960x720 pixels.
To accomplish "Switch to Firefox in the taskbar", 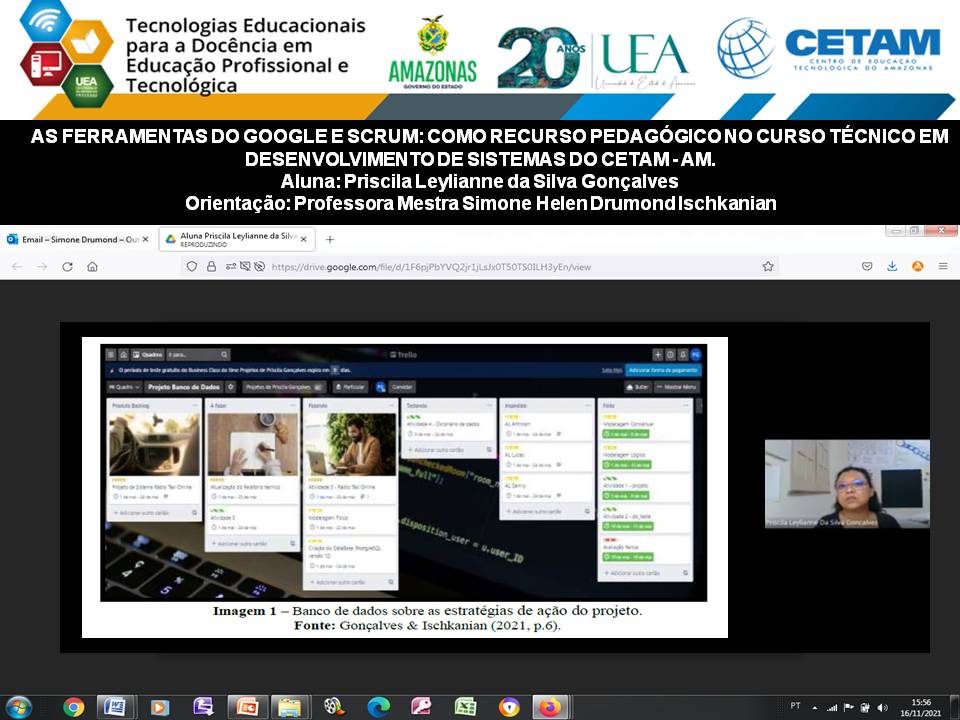I will 550,708.
